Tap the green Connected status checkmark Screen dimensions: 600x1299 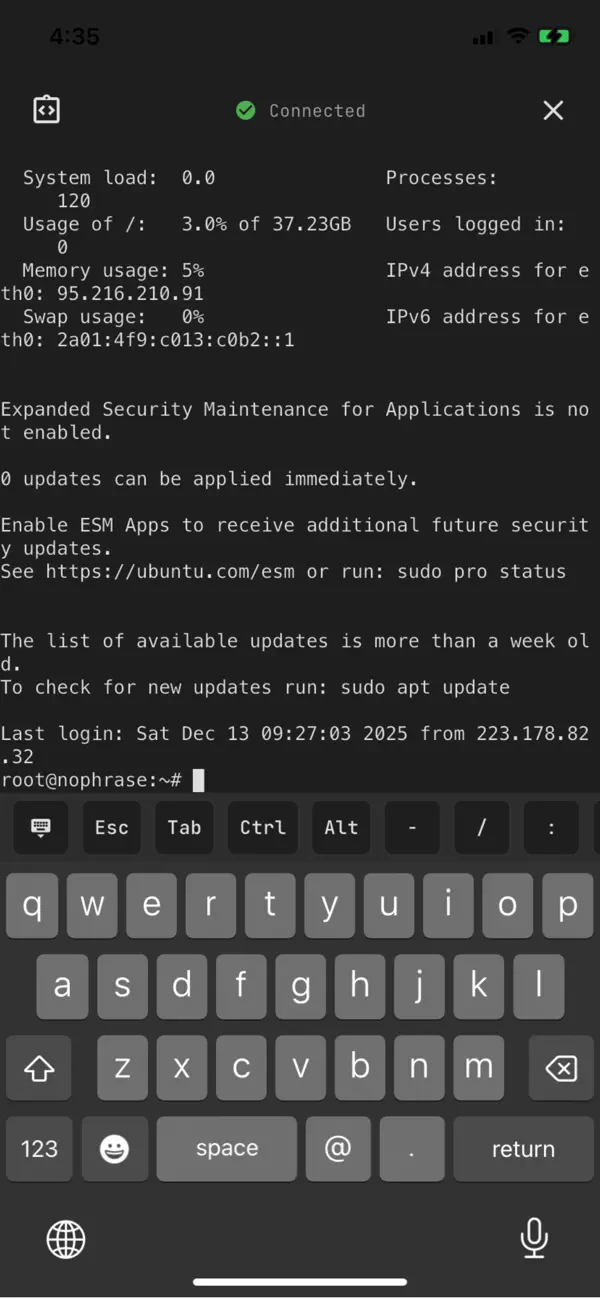click(x=246, y=110)
